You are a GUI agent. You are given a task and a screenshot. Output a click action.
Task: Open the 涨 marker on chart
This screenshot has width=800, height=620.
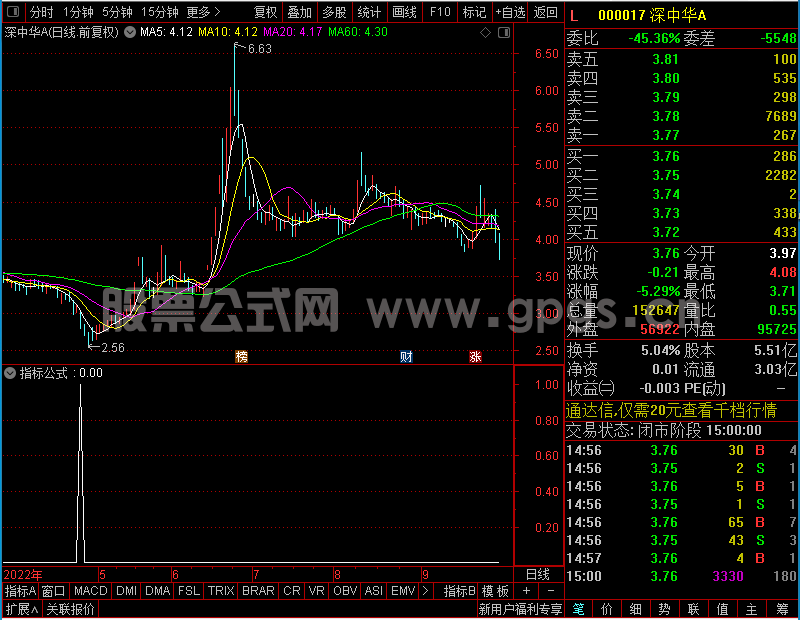pos(475,356)
